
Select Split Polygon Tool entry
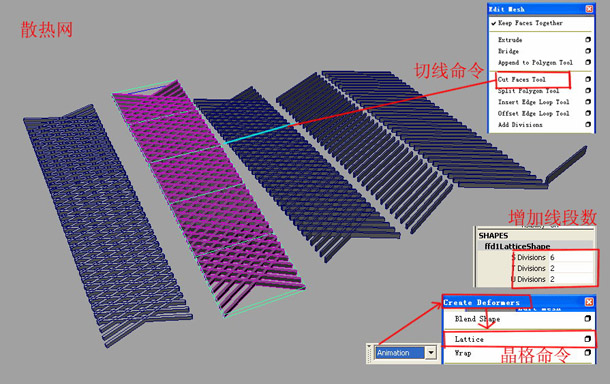tap(528, 91)
